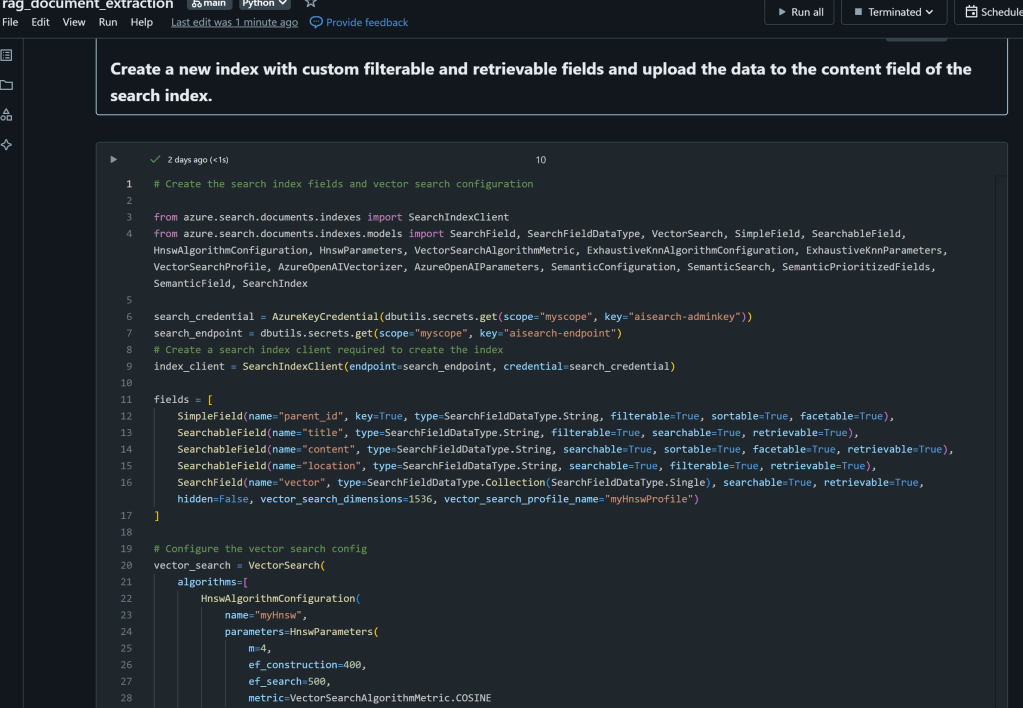
Task: Open the Help menu
Action: tap(142, 22)
